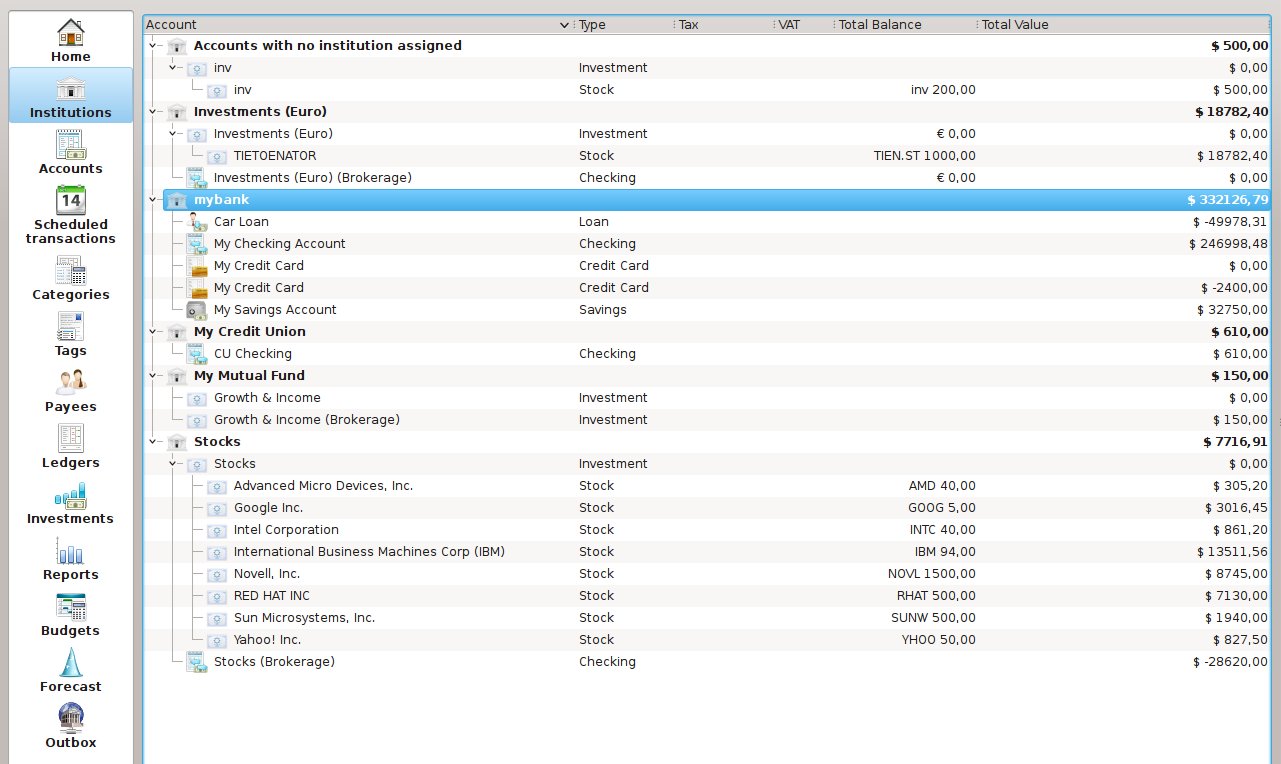
Task: Collapse the My Mutual Fund group
Action: [153, 375]
